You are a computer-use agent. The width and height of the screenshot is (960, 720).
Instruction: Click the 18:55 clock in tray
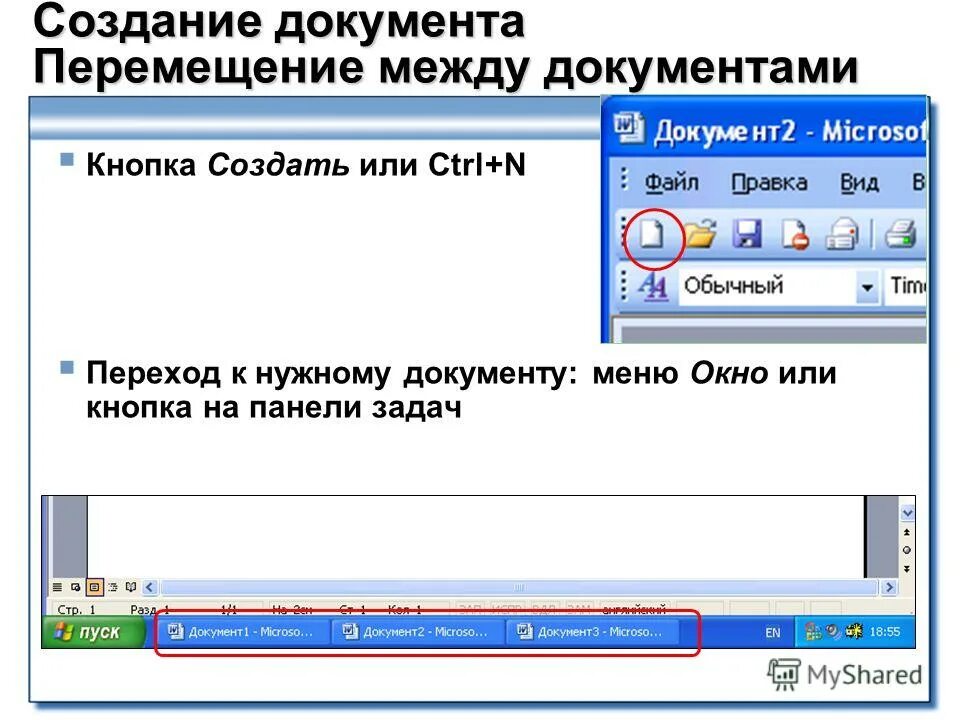coord(885,631)
